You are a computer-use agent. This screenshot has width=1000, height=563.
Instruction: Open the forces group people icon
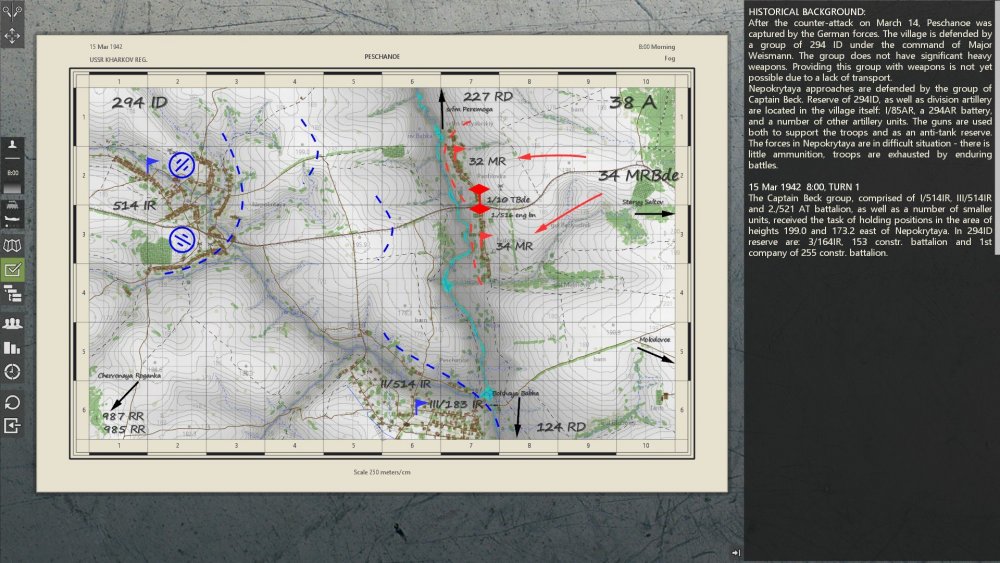pyautogui.click(x=12, y=323)
